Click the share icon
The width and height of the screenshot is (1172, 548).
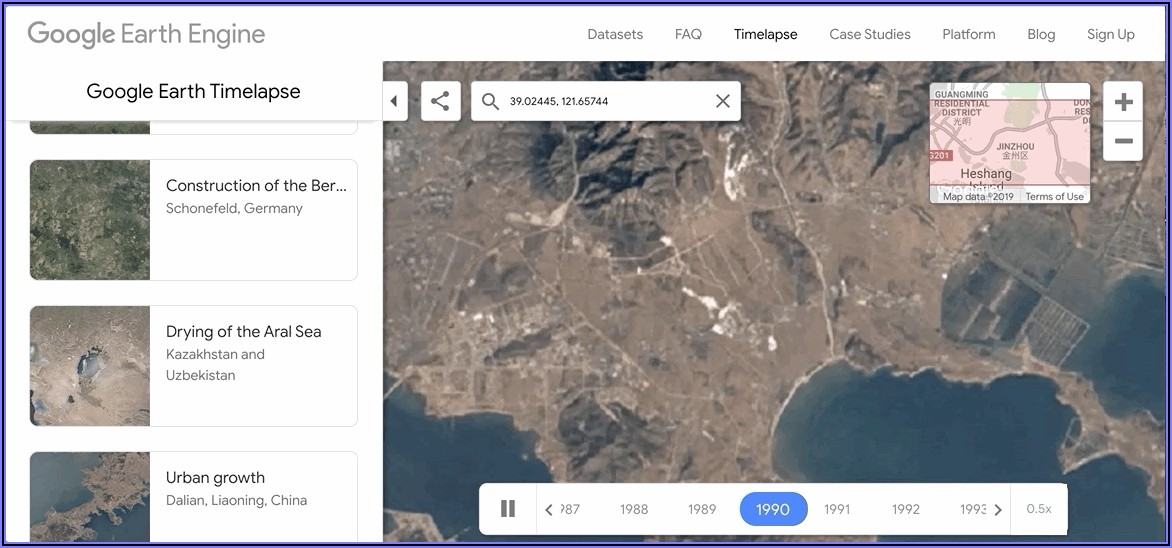(x=440, y=101)
